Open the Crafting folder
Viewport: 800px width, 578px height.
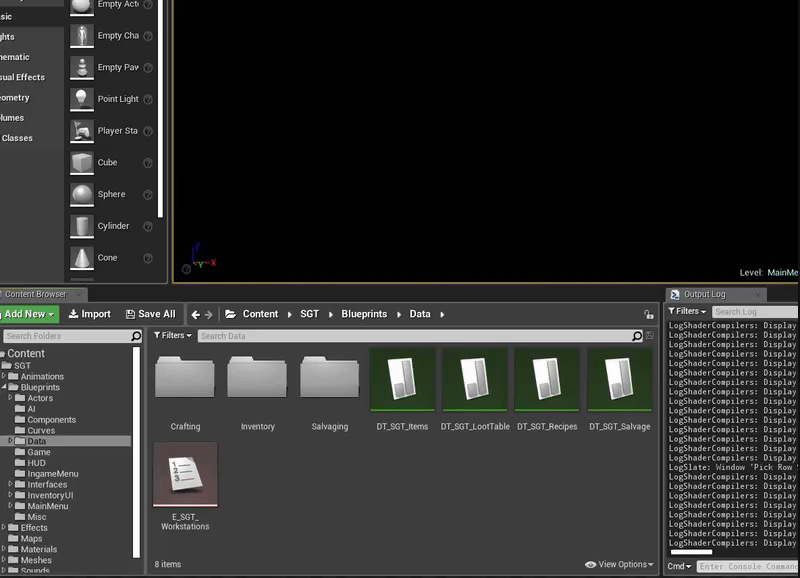pos(185,380)
